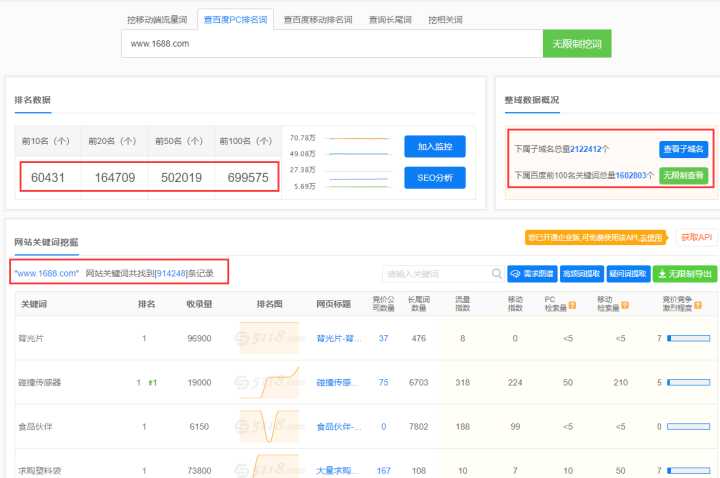This screenshot has width=720, height=478.
Task: Switch to the 查百度移动排名词 tab
Action: (x=318, y=20)
